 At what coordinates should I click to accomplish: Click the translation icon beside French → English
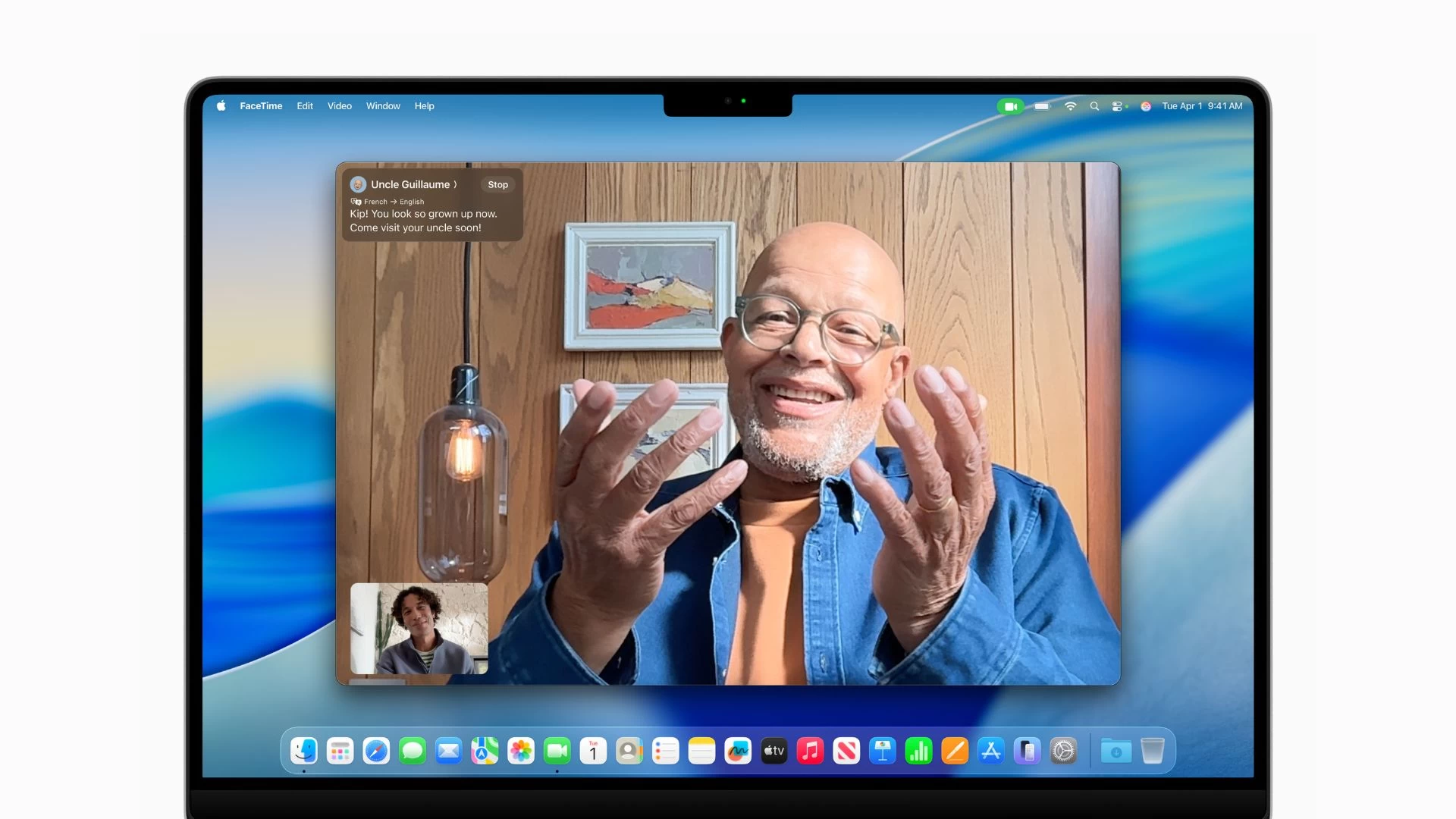pyautogui.click(x=356, y=201)
